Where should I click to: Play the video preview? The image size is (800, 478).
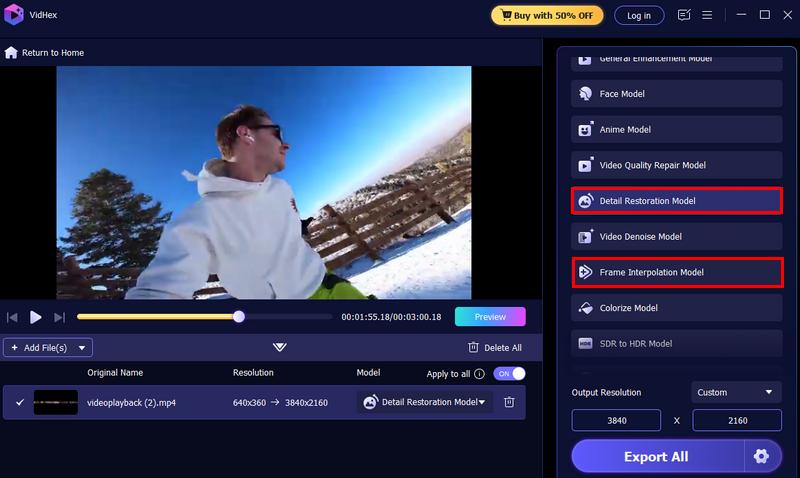pos(35,317)
